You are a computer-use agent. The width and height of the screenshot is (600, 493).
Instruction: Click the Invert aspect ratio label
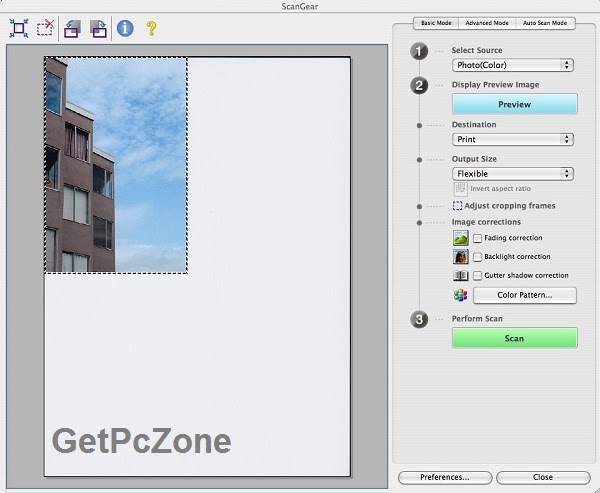(x=501, y=189)
